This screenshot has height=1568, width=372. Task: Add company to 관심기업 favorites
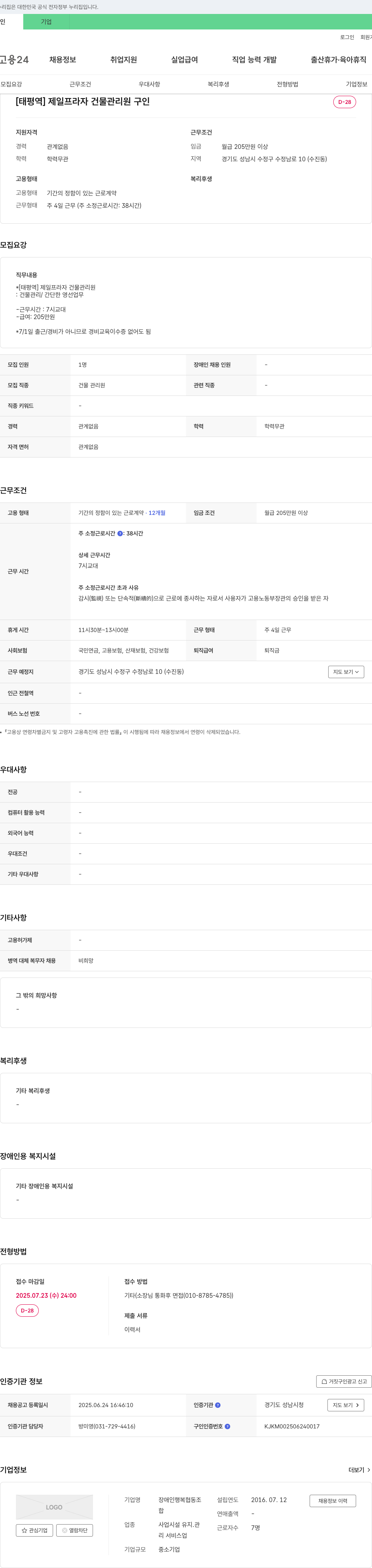(34, 1530)
